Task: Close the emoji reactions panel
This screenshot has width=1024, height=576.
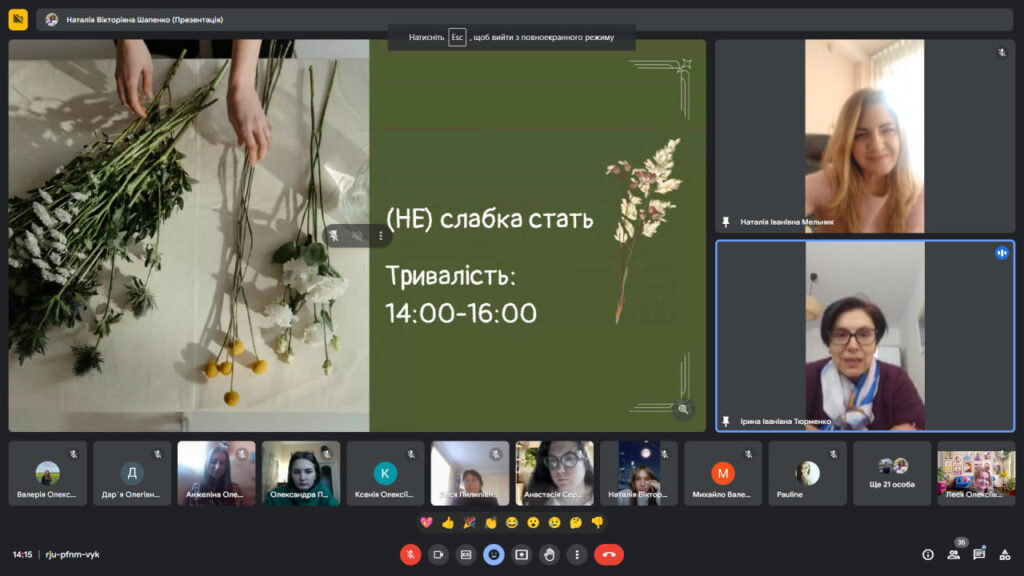Action: coord(493,554)
